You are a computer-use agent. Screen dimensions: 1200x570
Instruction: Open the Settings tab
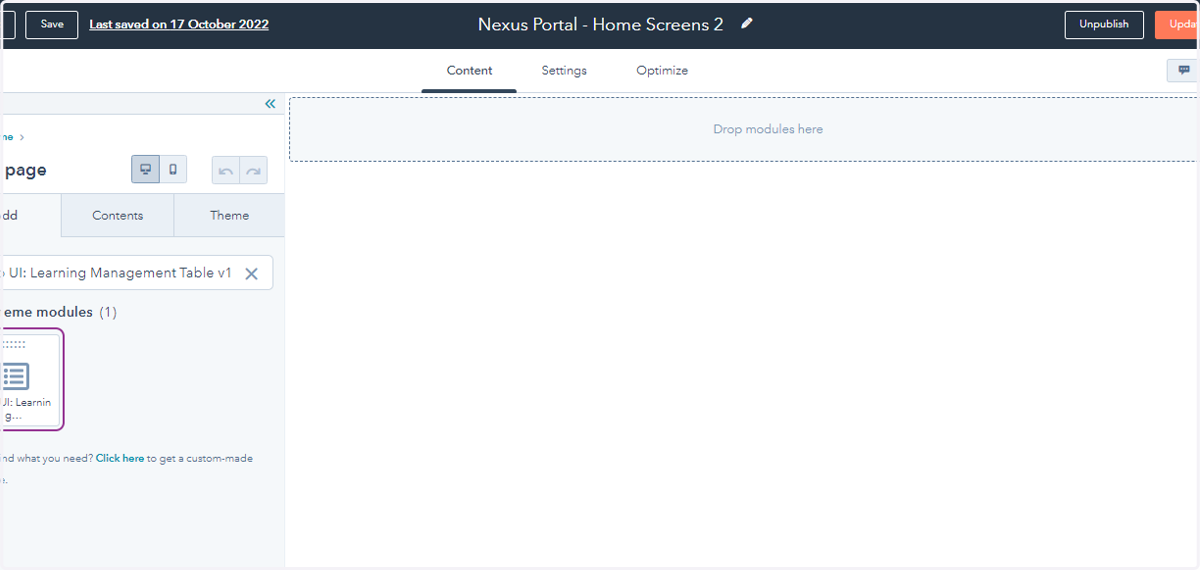click(564, 71)
